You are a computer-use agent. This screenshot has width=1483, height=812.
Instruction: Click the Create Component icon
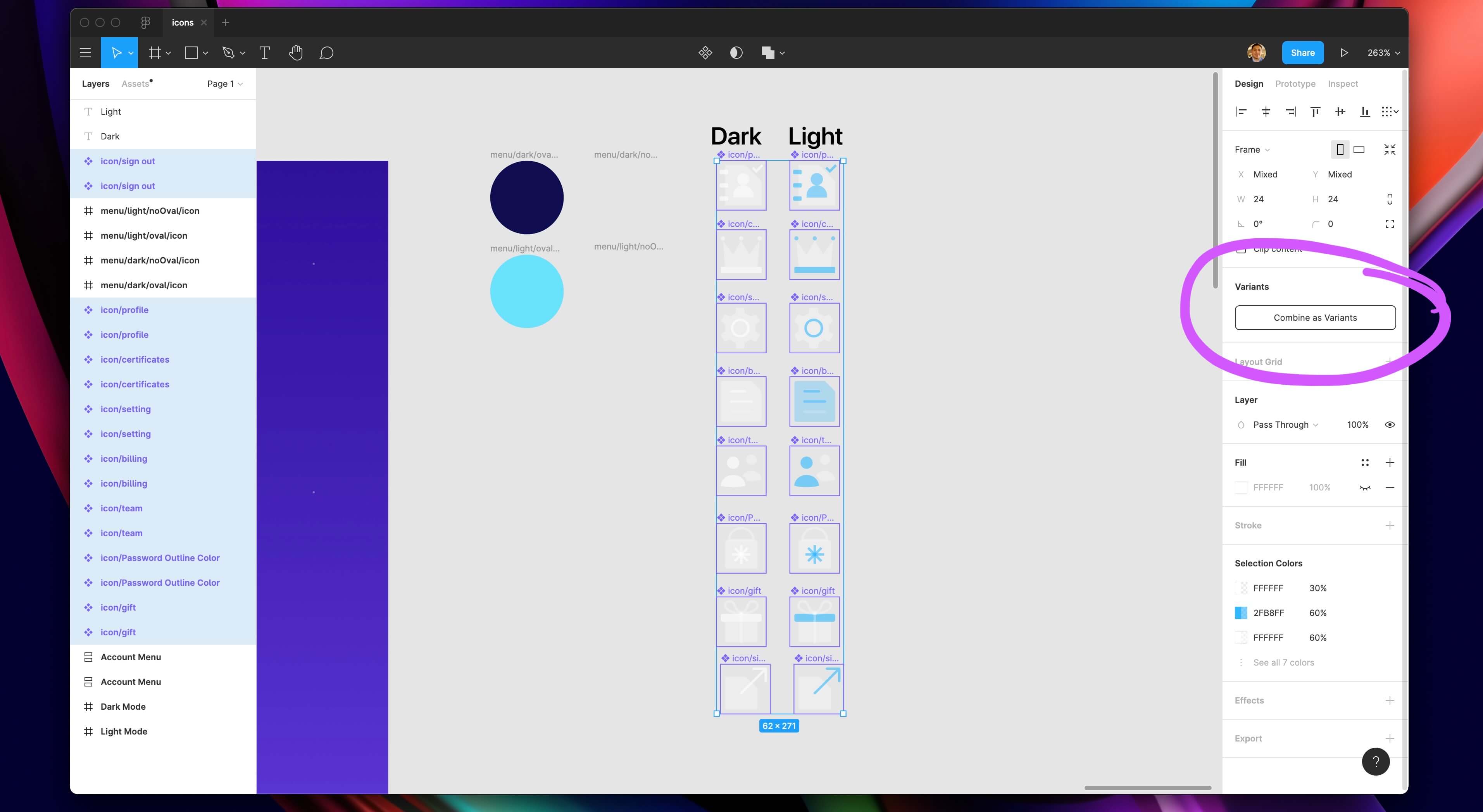705,52
